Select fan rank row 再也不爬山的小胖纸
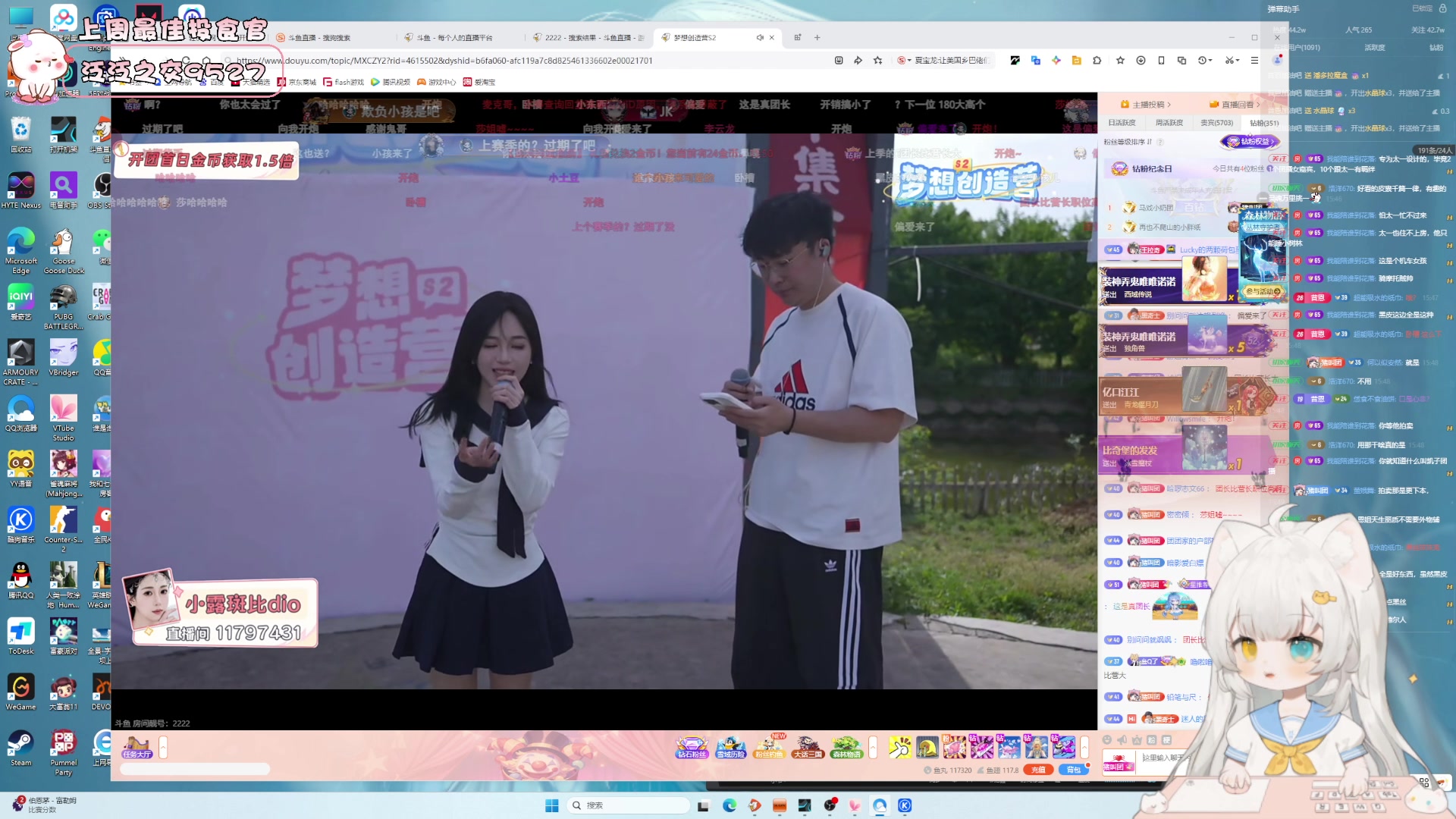Viewport: 1456px width, 819px height. coord(1171,227)
